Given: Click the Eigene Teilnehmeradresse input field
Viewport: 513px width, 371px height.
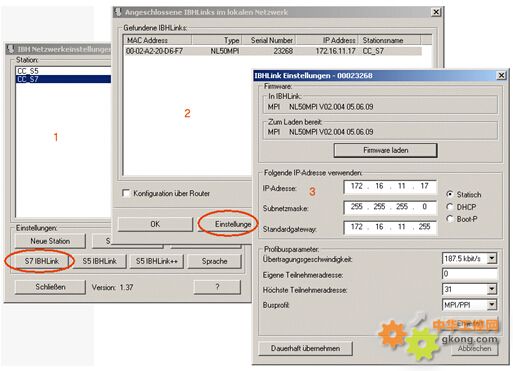Looking at the screenshot, I should 470,274.
